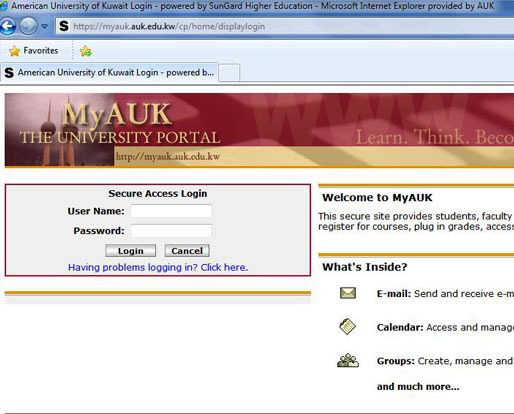
Task: Click the Calendar notepad icon
Action: click(347, 326)
